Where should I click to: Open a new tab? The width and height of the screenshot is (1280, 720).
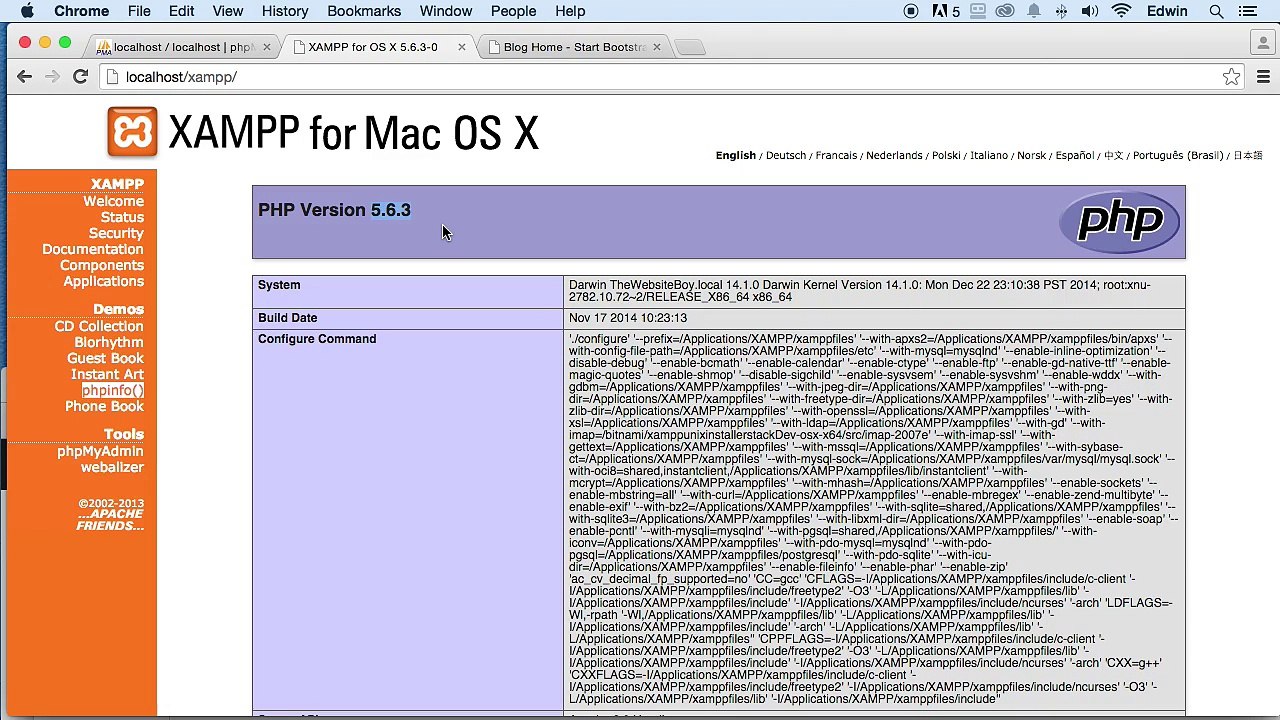[690, 47]
